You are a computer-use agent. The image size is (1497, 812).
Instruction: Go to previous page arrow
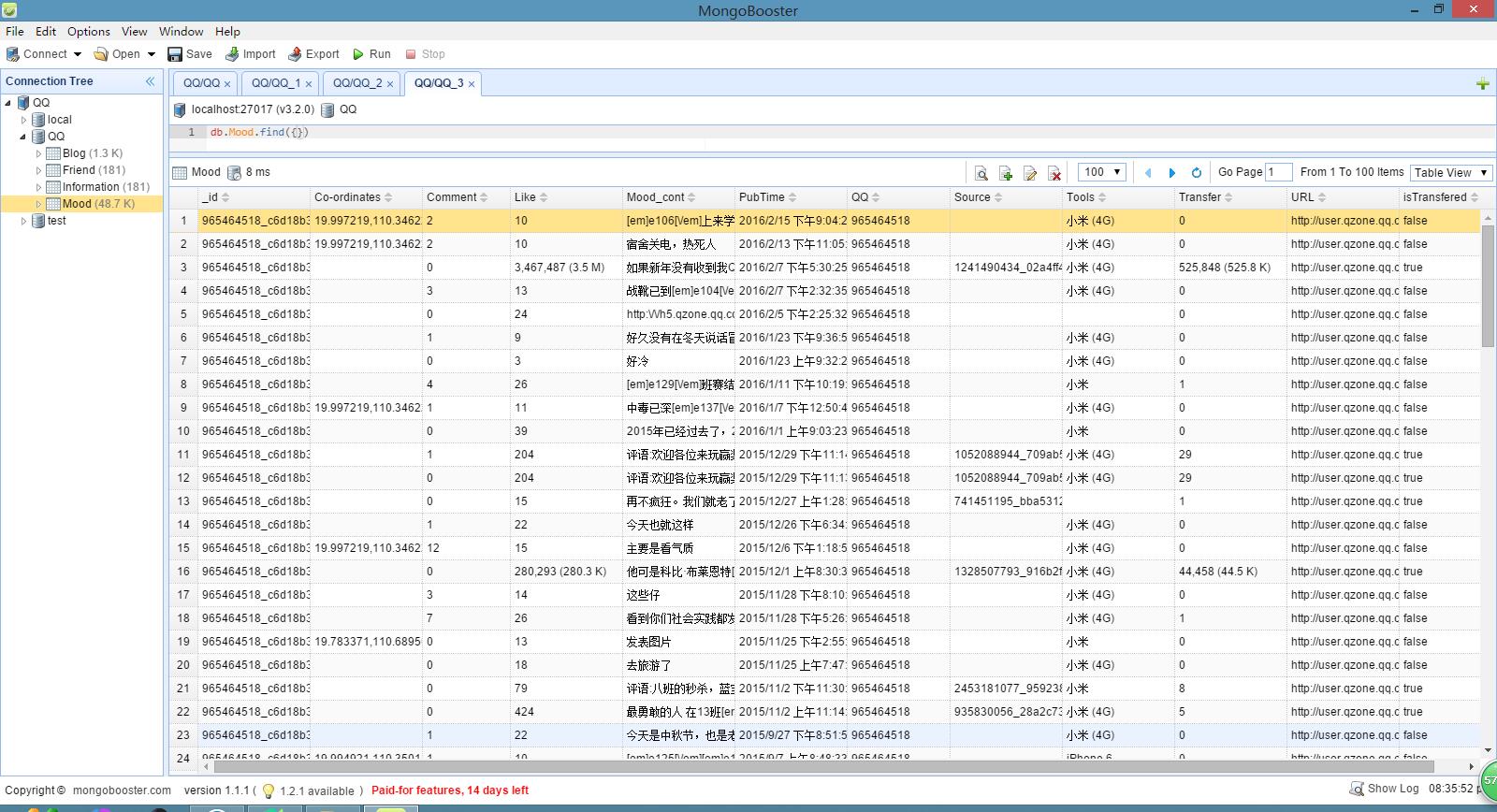pos(1148,173)
